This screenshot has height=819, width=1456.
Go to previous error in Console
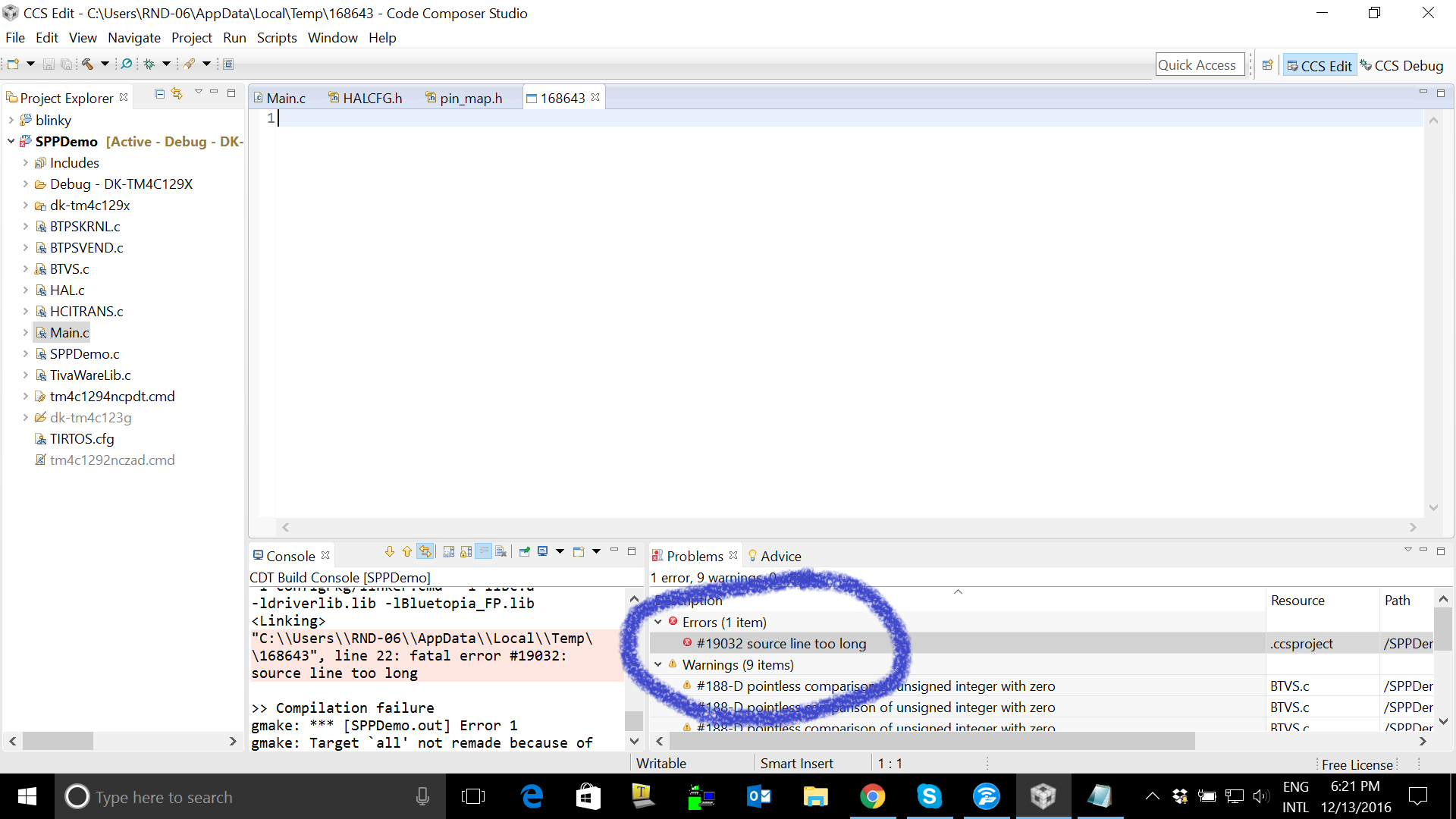407,551
